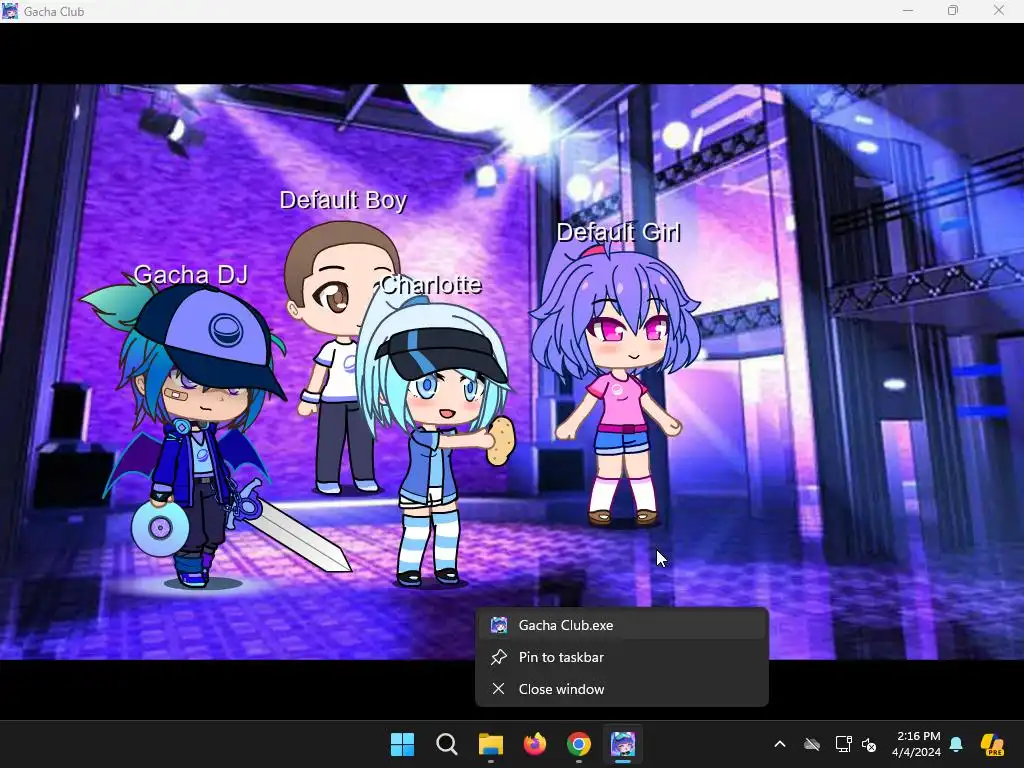Open taskbar Search
This screenshot has height=768, width=1024.
[x=447, y=744]
